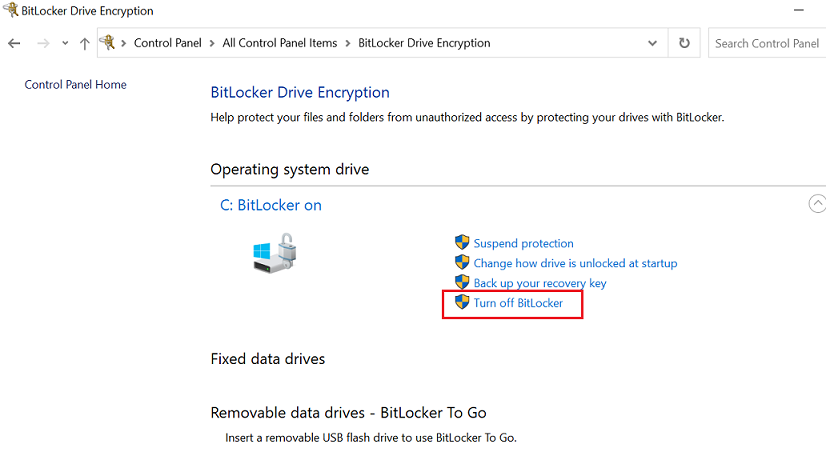Open the chevron after Control Panel breadcrumb
Viewport: 826px width, 452px height.
(x=212, y=44)
